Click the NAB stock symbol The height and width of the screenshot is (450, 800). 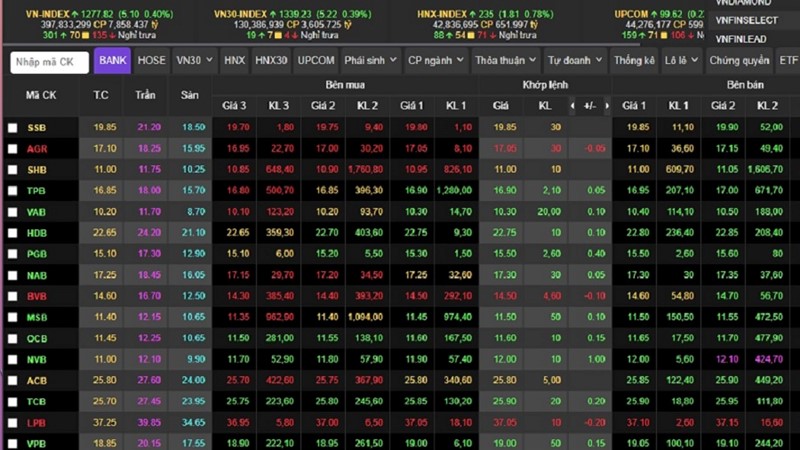(37, 276)
